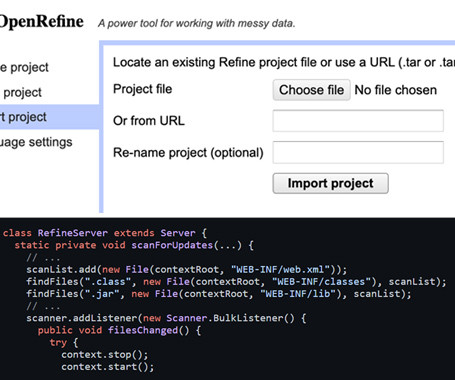Click the code line with "WEB-INF/web.xml"

[x=187, y=269]
